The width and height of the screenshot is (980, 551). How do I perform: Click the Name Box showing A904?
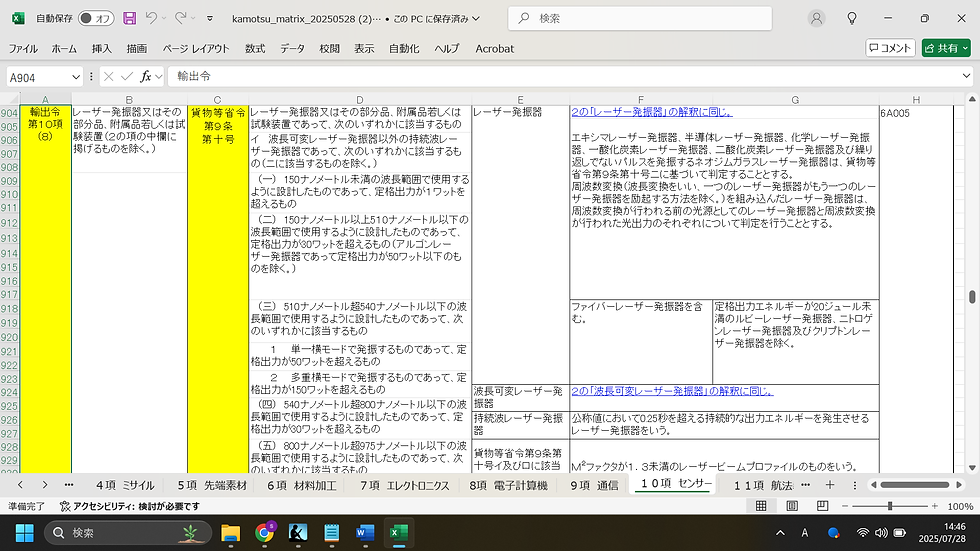38,77
